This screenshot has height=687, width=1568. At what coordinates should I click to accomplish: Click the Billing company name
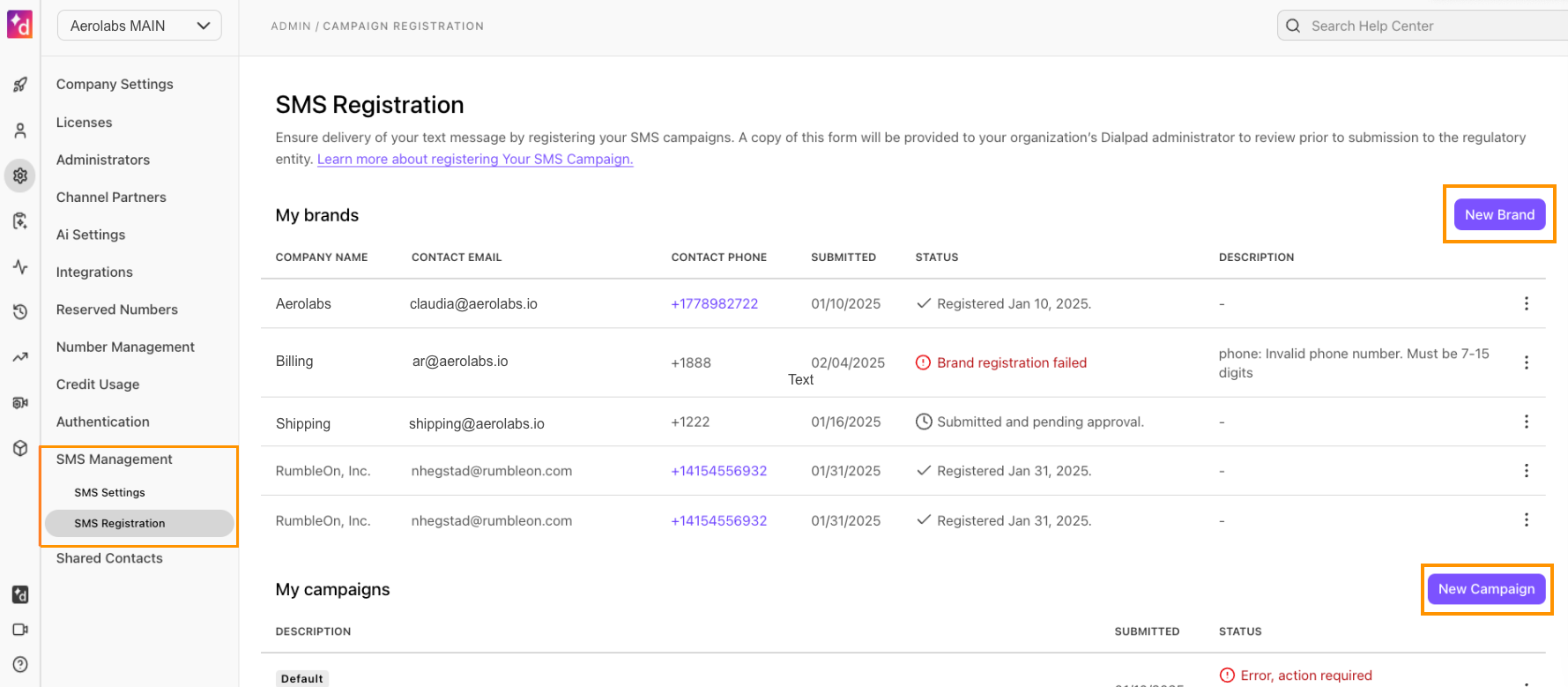(x=294, y=361)
